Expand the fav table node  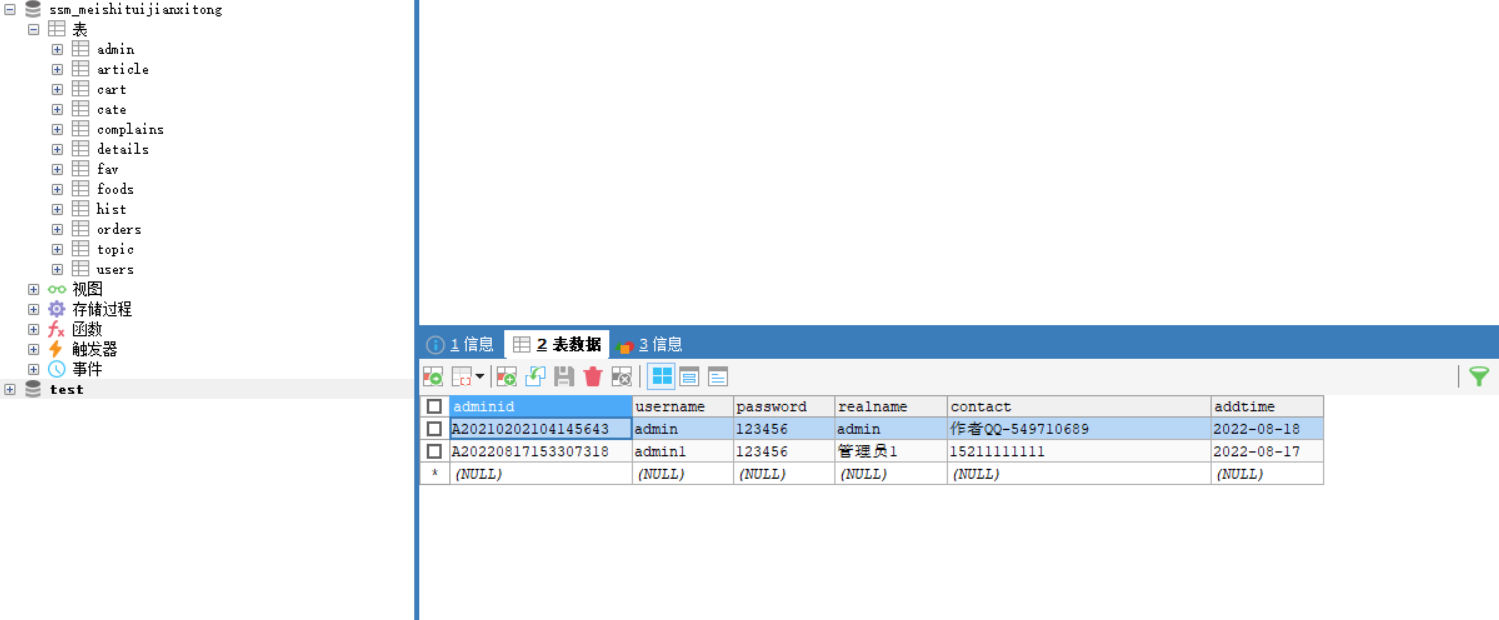coord(57,169)
